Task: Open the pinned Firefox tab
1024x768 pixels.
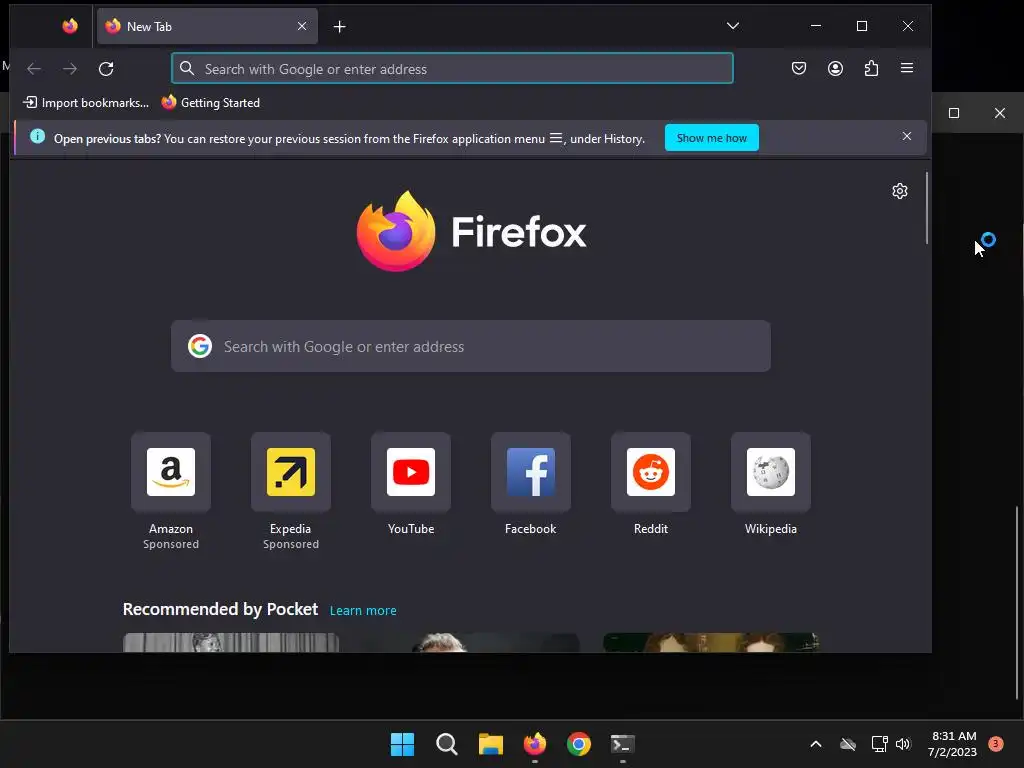Action: [70, 26]
